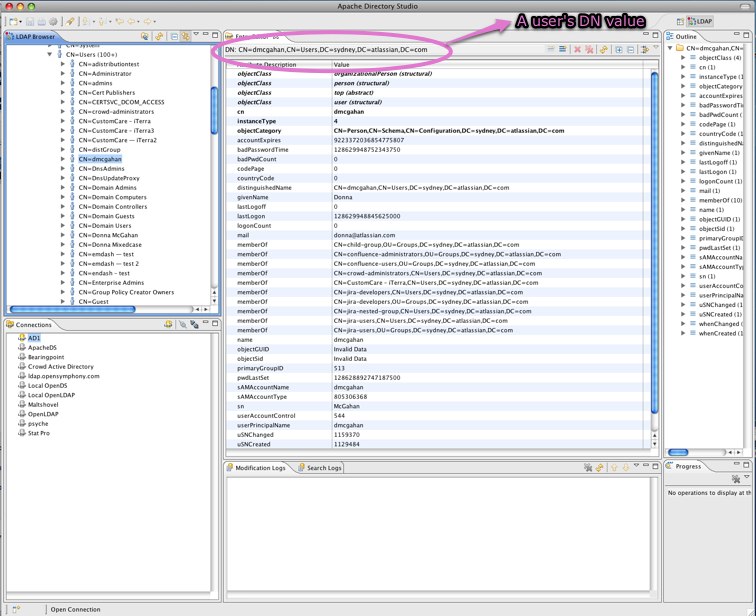756x616 pixels.
Task: Toggle Link with Editor in LDAP Browser
Action: coord(186,36)
